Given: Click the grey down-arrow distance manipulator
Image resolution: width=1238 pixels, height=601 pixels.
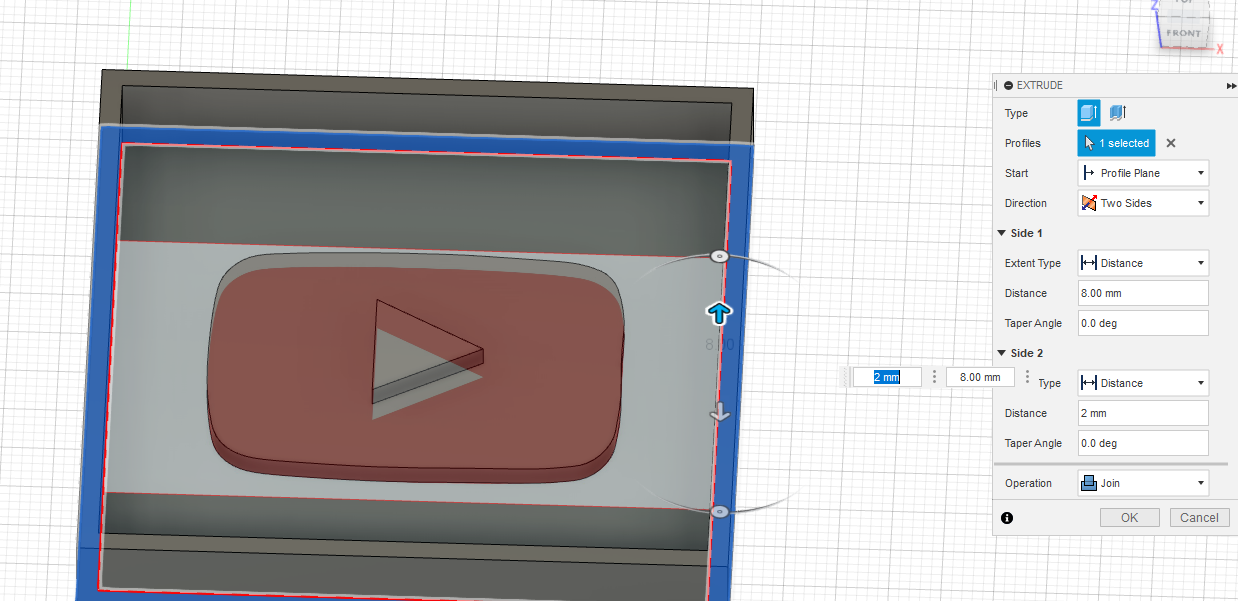Looking at the screenshot, I should click(720, 412).
